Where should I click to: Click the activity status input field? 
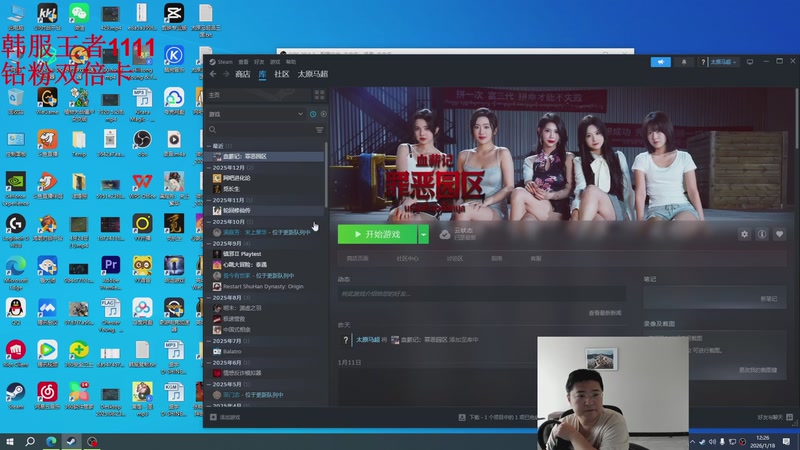pyautogui.click(x=481, y=293)
